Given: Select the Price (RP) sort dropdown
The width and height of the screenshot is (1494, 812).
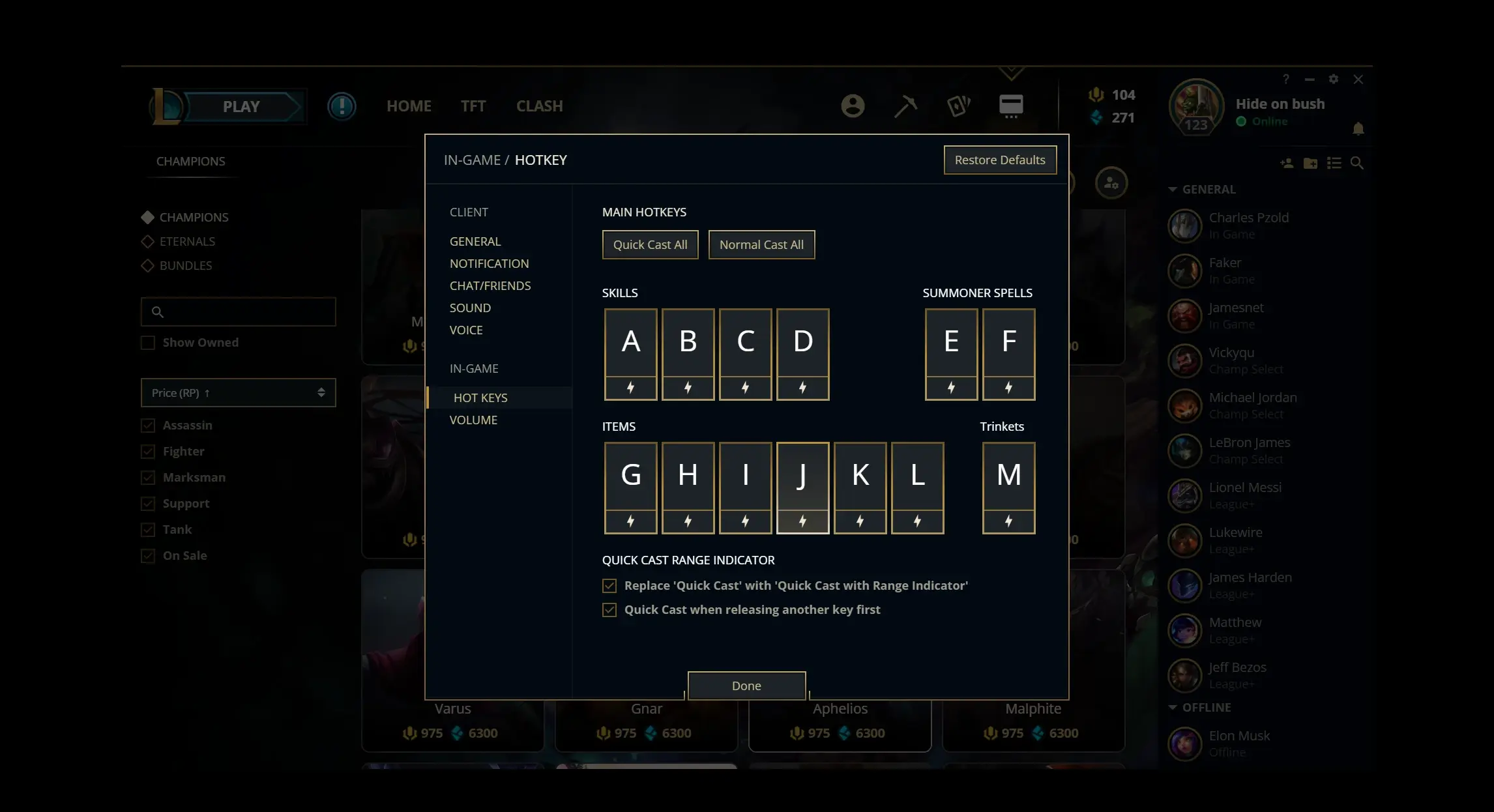Looking at the screenshot, I should 238,392.
